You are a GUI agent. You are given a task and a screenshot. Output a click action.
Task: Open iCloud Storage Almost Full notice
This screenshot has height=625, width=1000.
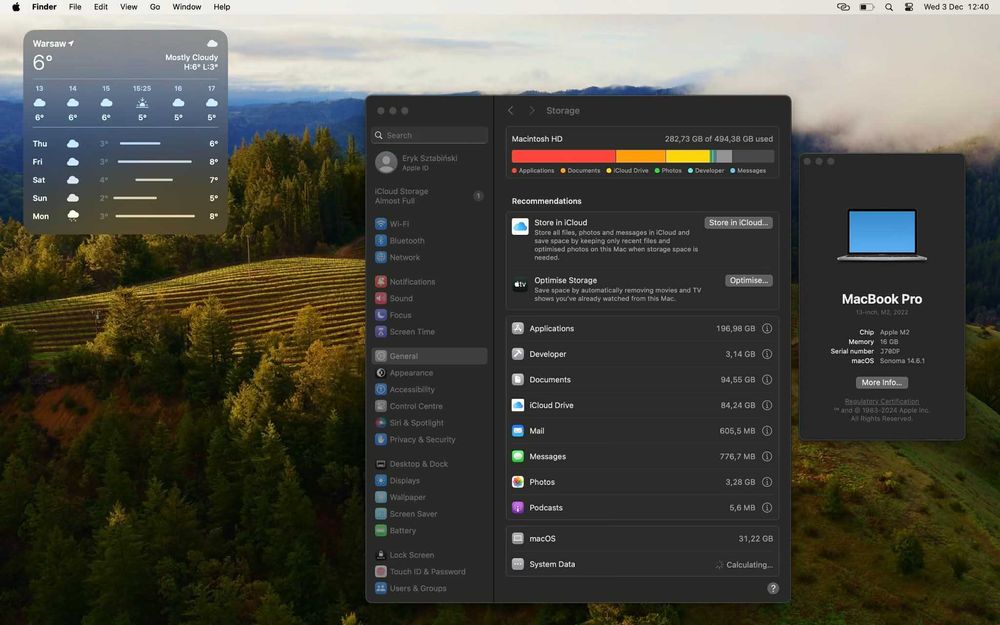tap(429, 196)
